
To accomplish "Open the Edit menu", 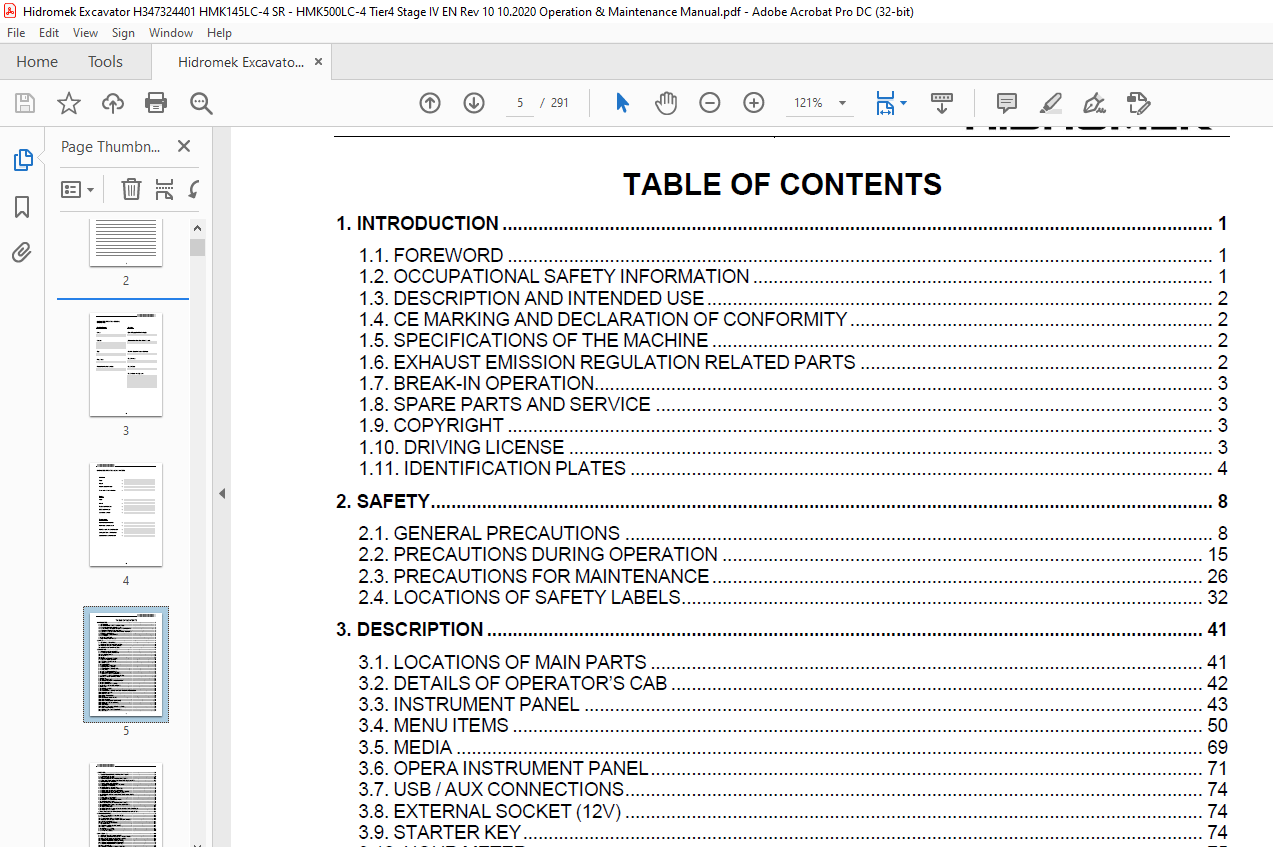I will click(x=49, y=33).
